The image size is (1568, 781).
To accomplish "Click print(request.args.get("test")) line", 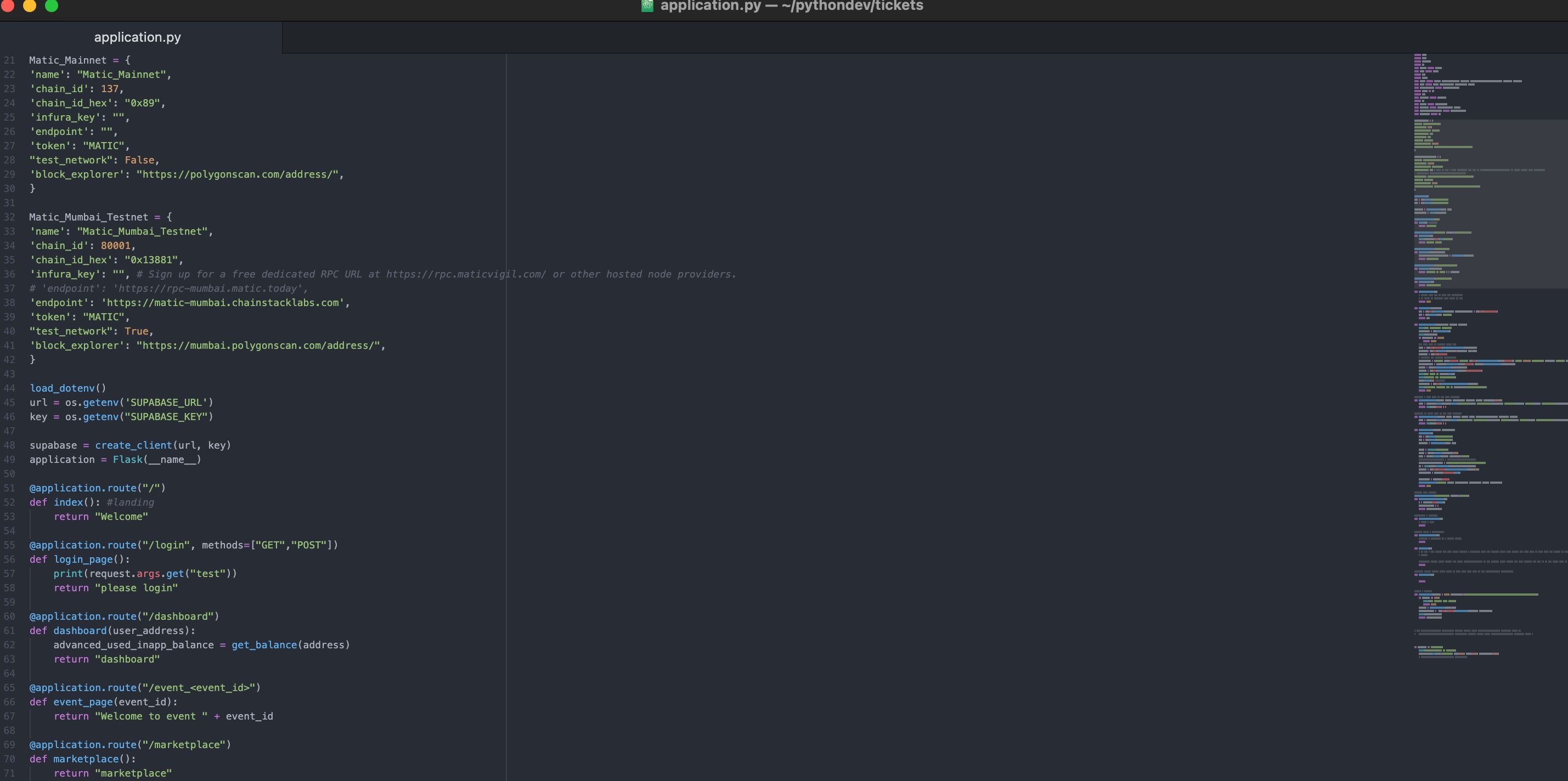I will (x=145, y=574).
